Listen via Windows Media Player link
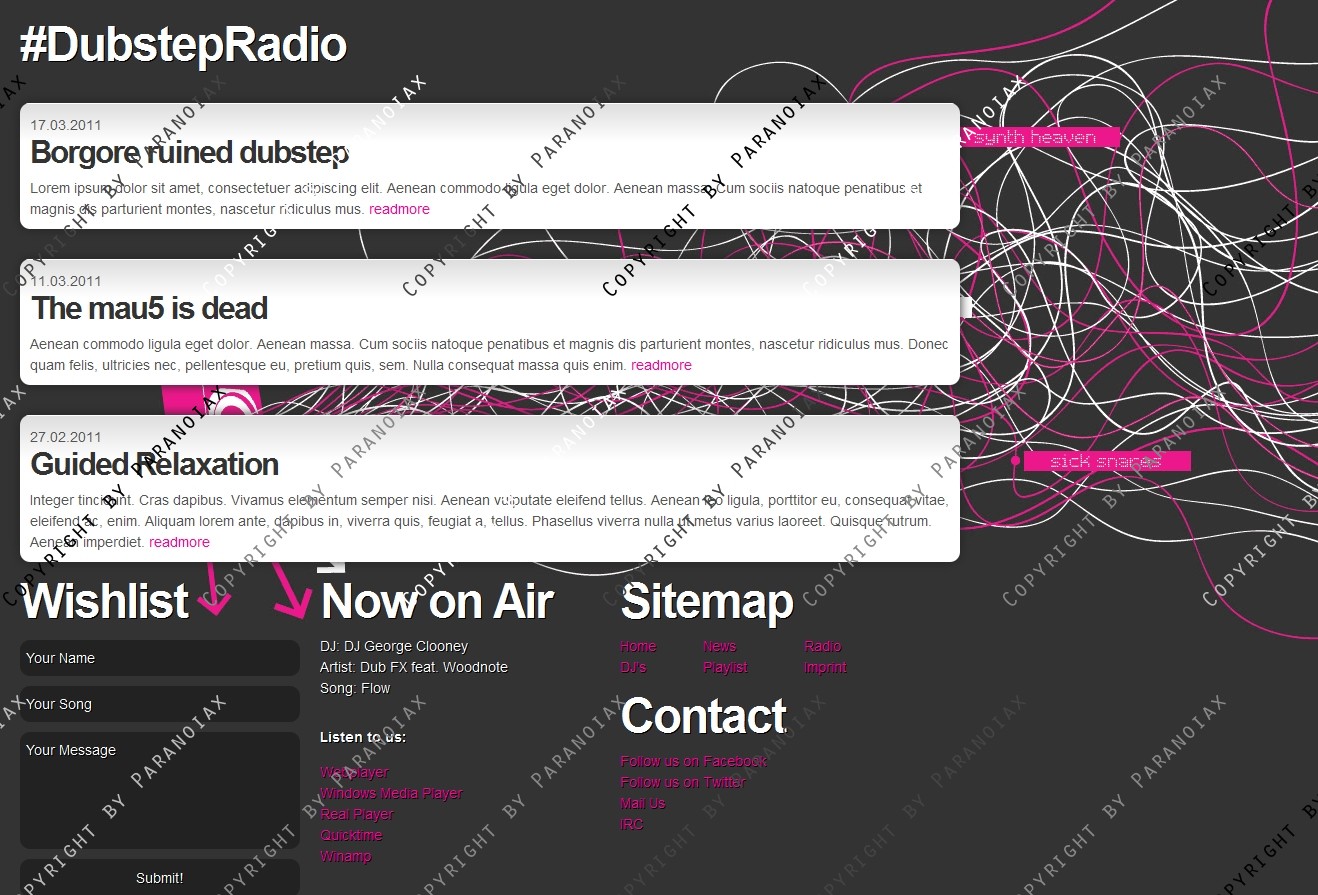The height and width of the screenshot is (895, 1318). pyautogui.click(x=391, y=794)
